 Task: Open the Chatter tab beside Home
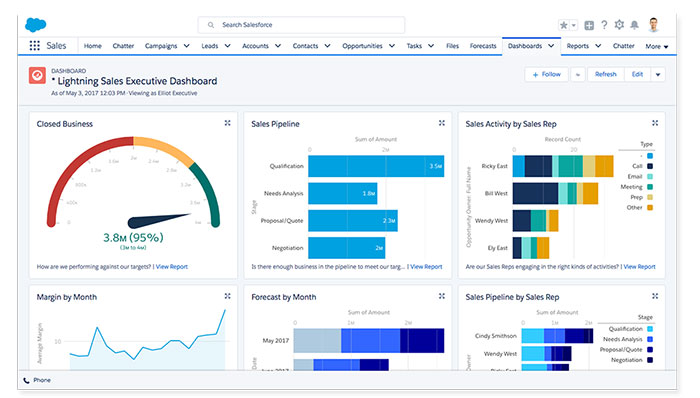[123, 46]
